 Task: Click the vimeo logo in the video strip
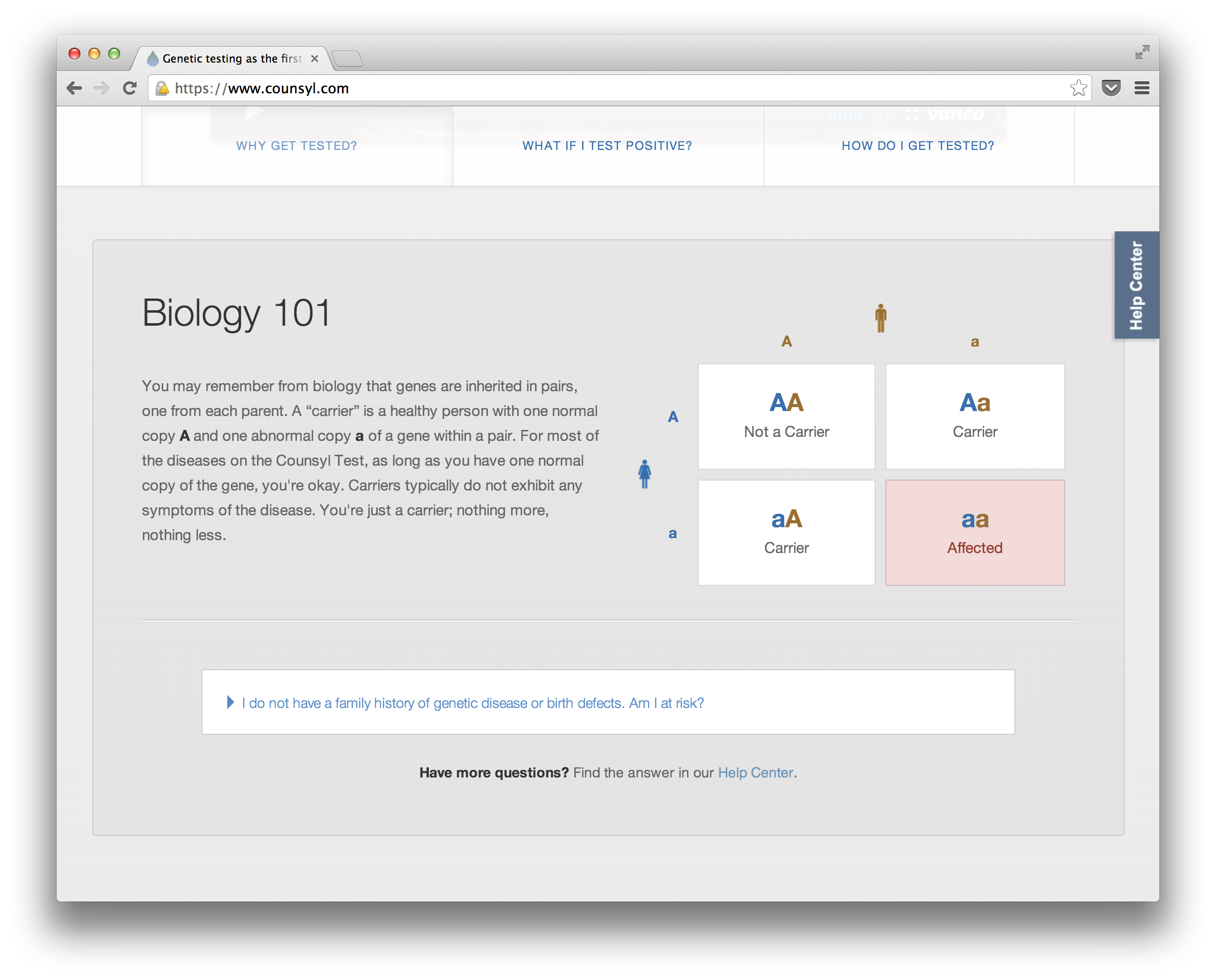click(955, 114)
